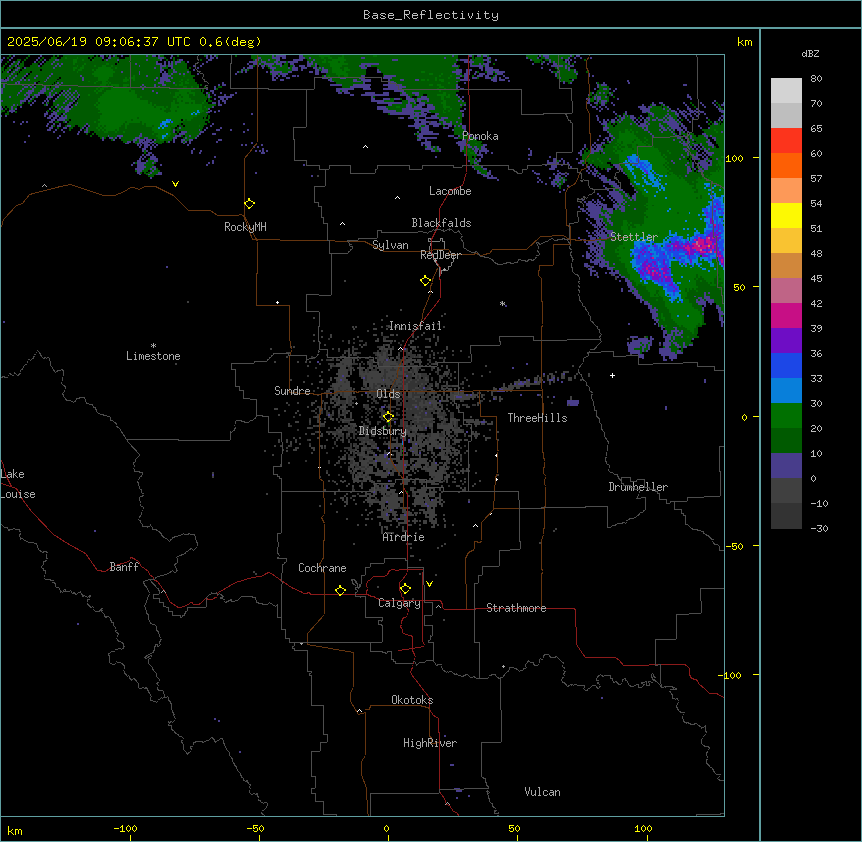Click the Banff town label
This screenshot has height=842, width=862.
[x=124, y=567]
